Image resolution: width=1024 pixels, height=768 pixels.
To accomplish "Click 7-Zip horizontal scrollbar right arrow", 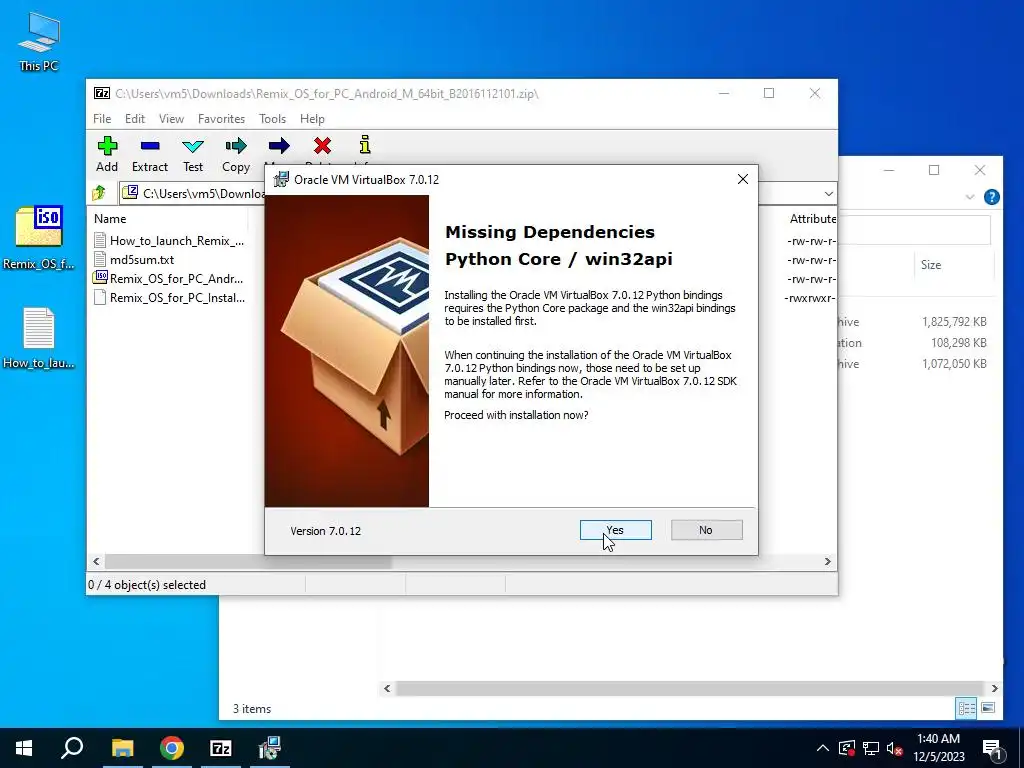I will click(827, 562).
